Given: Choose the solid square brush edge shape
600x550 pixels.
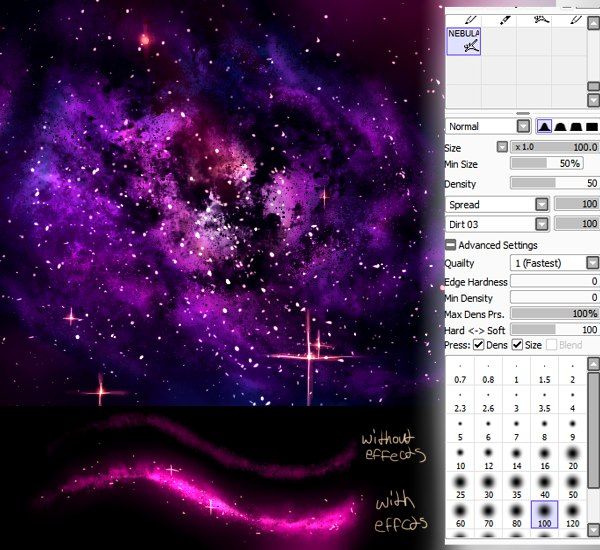Looking at the screenshot, I should click(x=592, y=126).
